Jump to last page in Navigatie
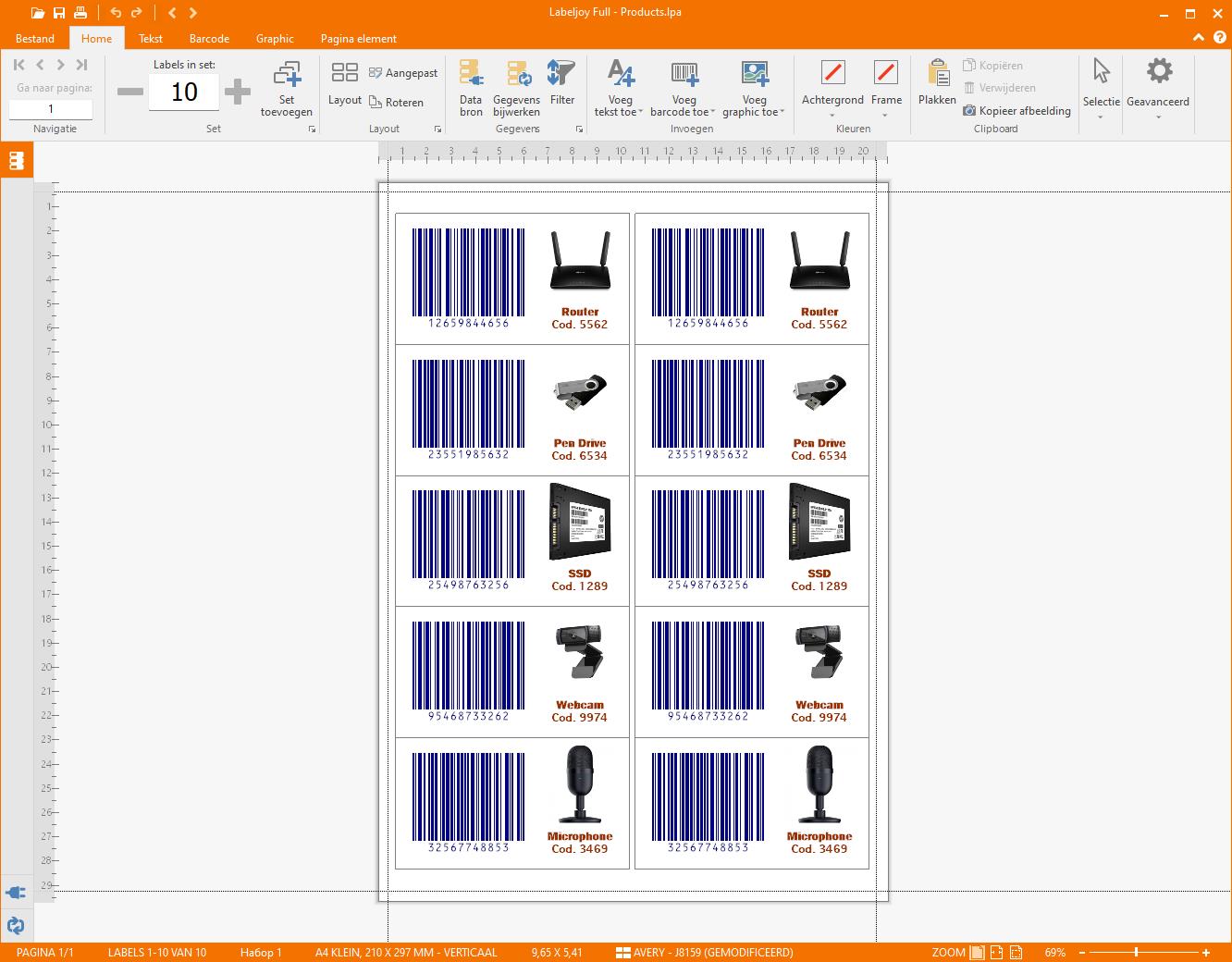The image size is (1232, 962). 81,65
